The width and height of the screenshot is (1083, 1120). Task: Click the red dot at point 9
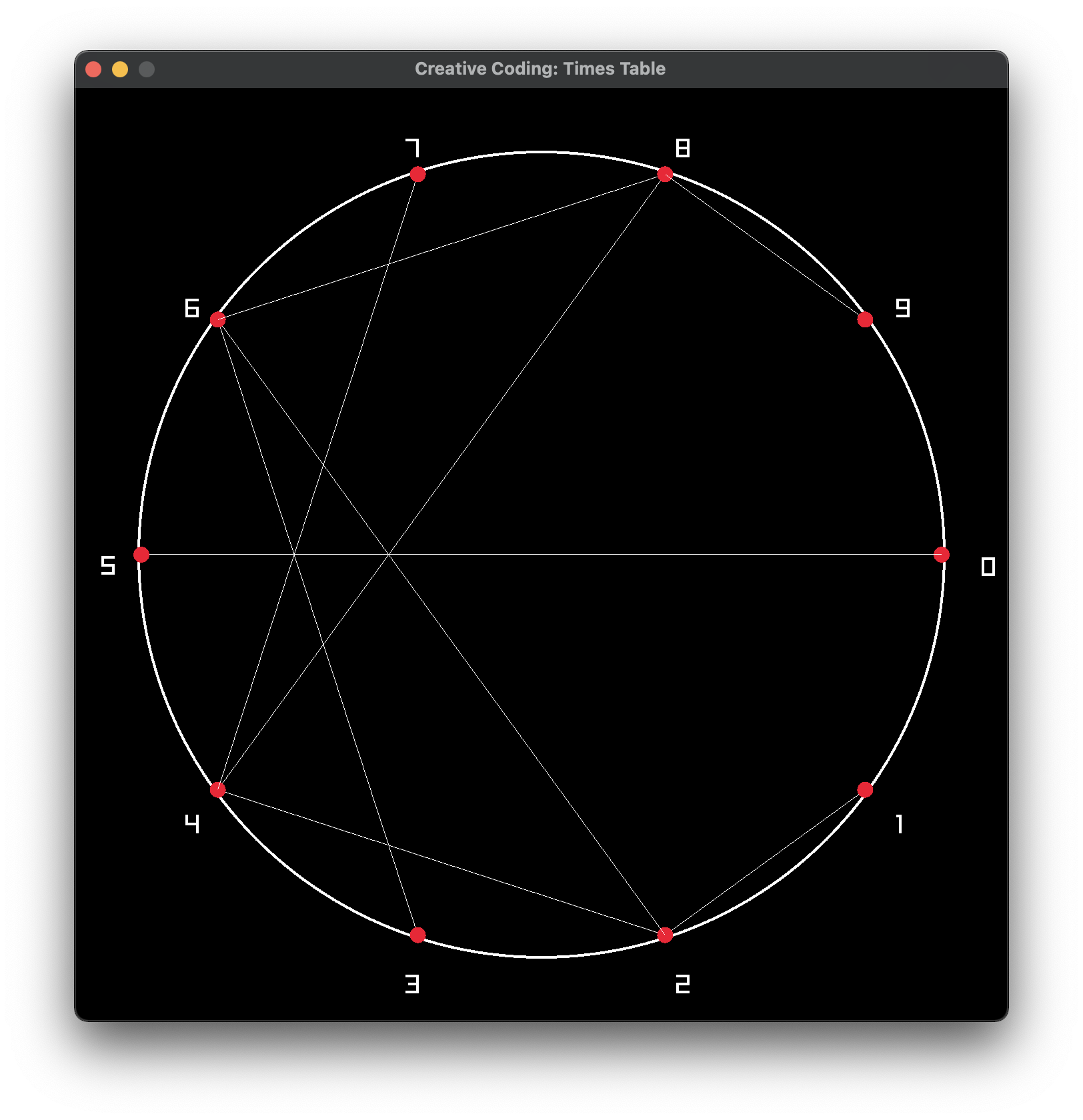point(865,320)
